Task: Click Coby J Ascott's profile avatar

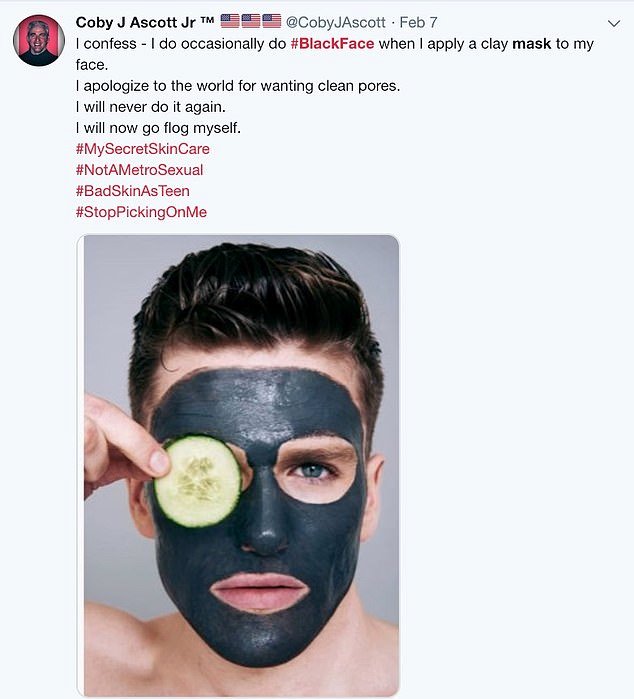Action: tap(39, 41)
